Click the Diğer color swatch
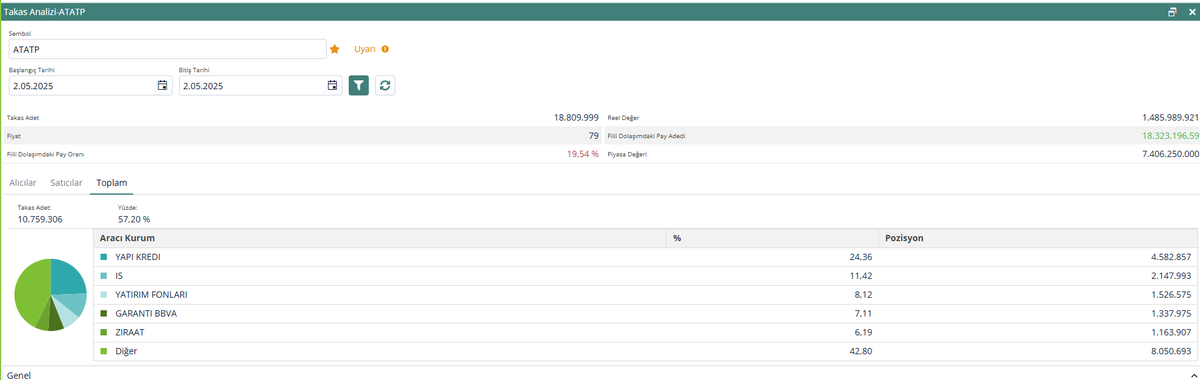 click(x=104, y=351)
